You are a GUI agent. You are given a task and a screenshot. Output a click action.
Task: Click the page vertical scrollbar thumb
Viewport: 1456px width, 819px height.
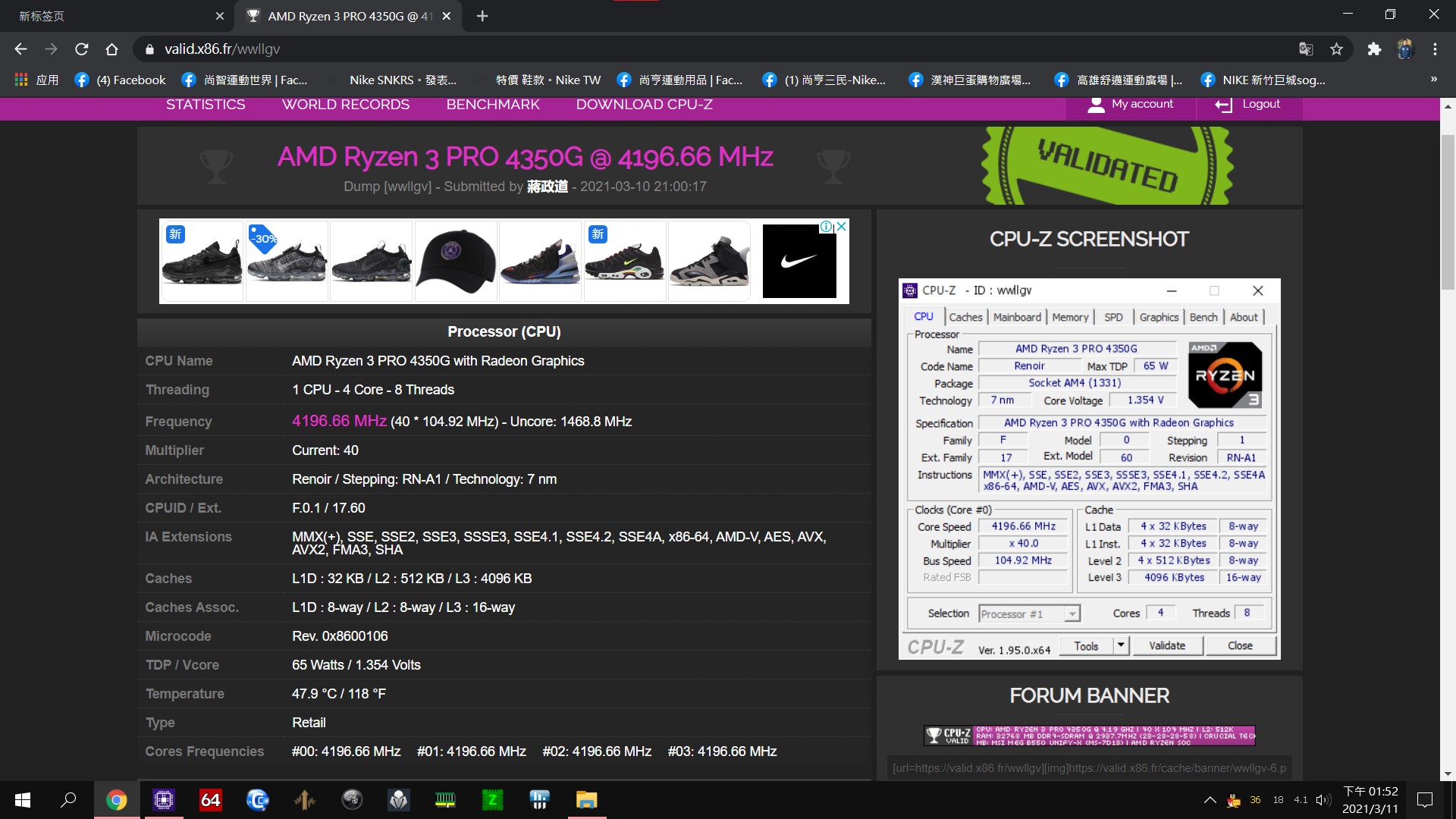coord(1448,212)
